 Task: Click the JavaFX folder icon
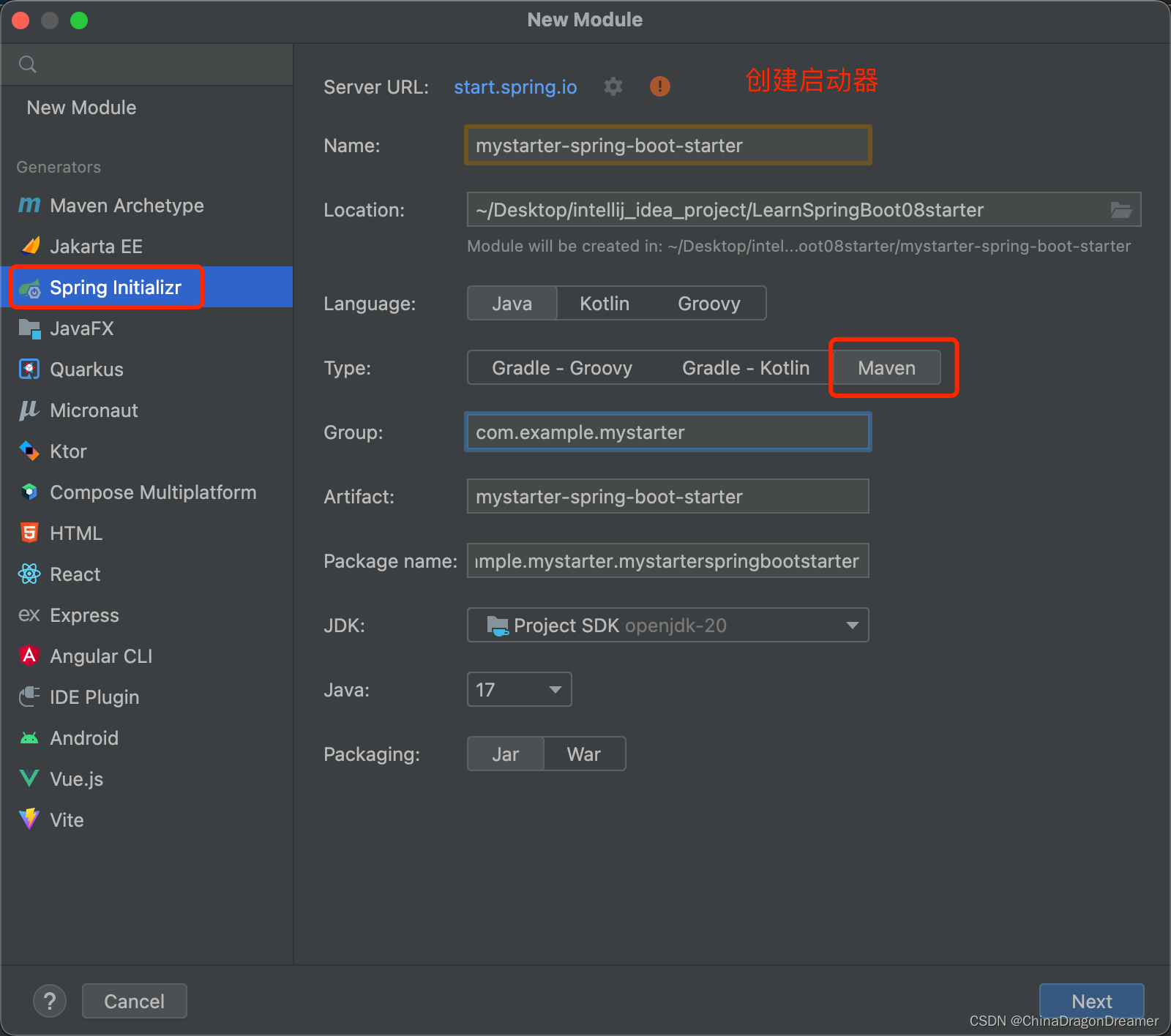point(29,329)
